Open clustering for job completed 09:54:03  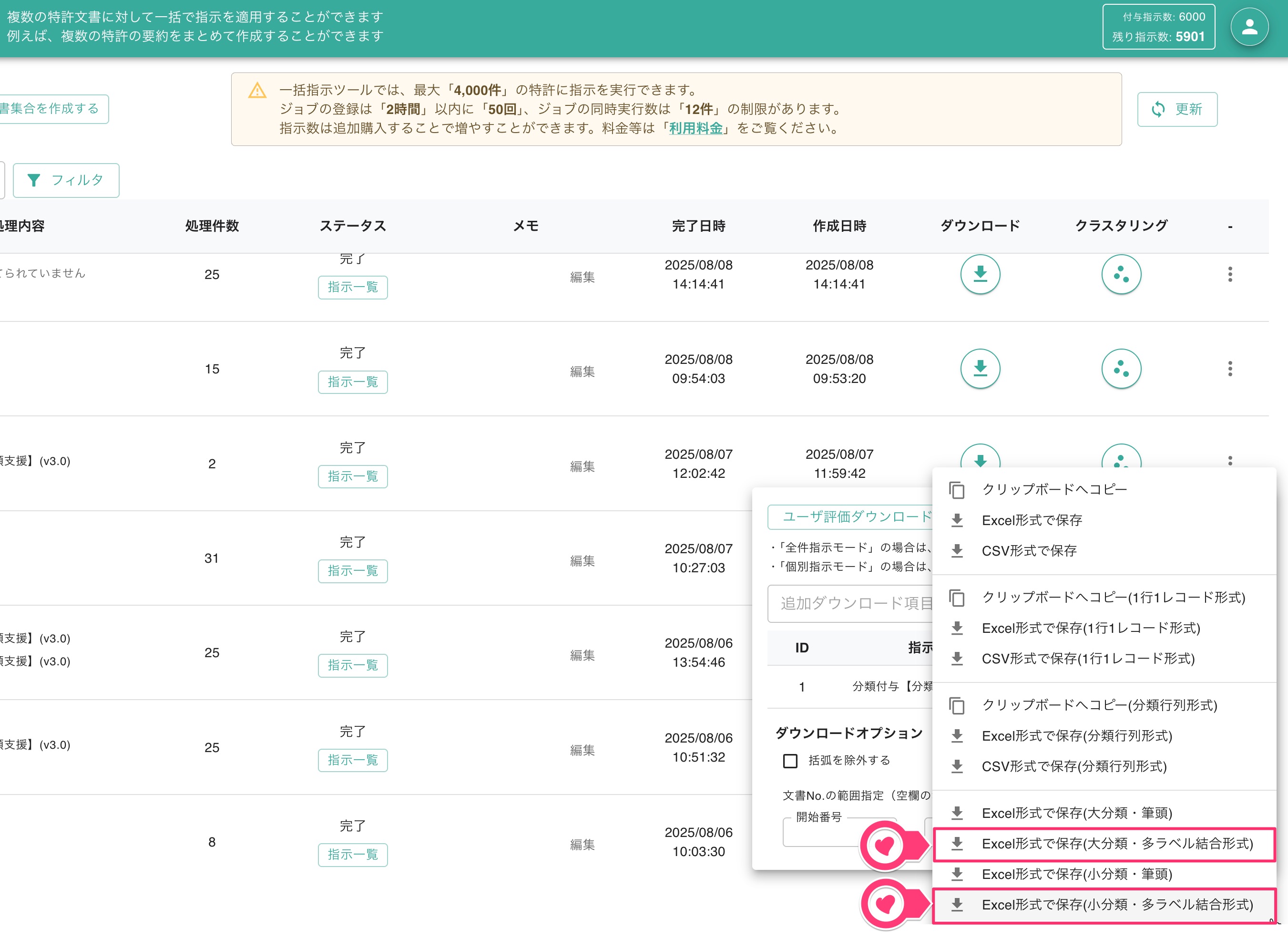1121,369
